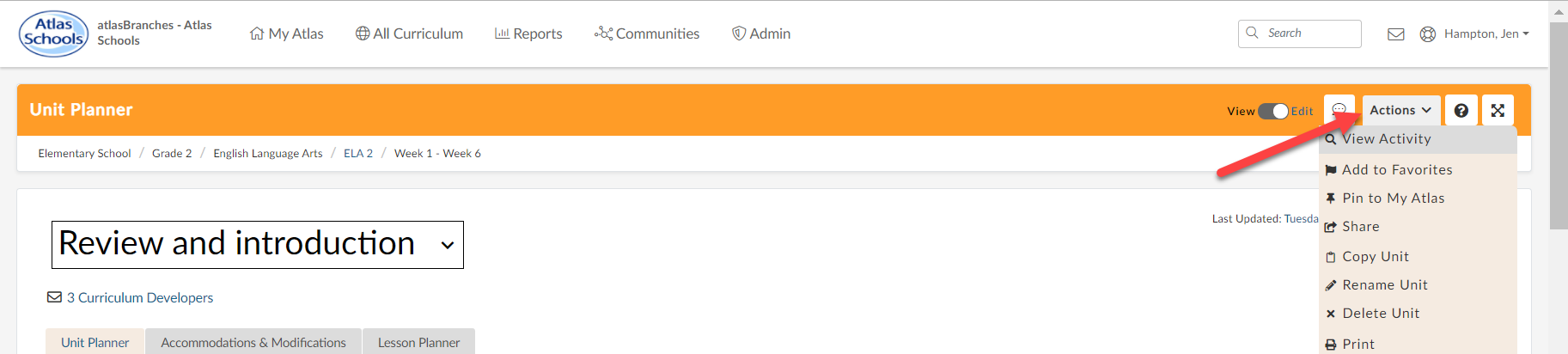Open the mail envelope icon in header
Viewport: 1568px width, 354px height.
coord(1396,34)
